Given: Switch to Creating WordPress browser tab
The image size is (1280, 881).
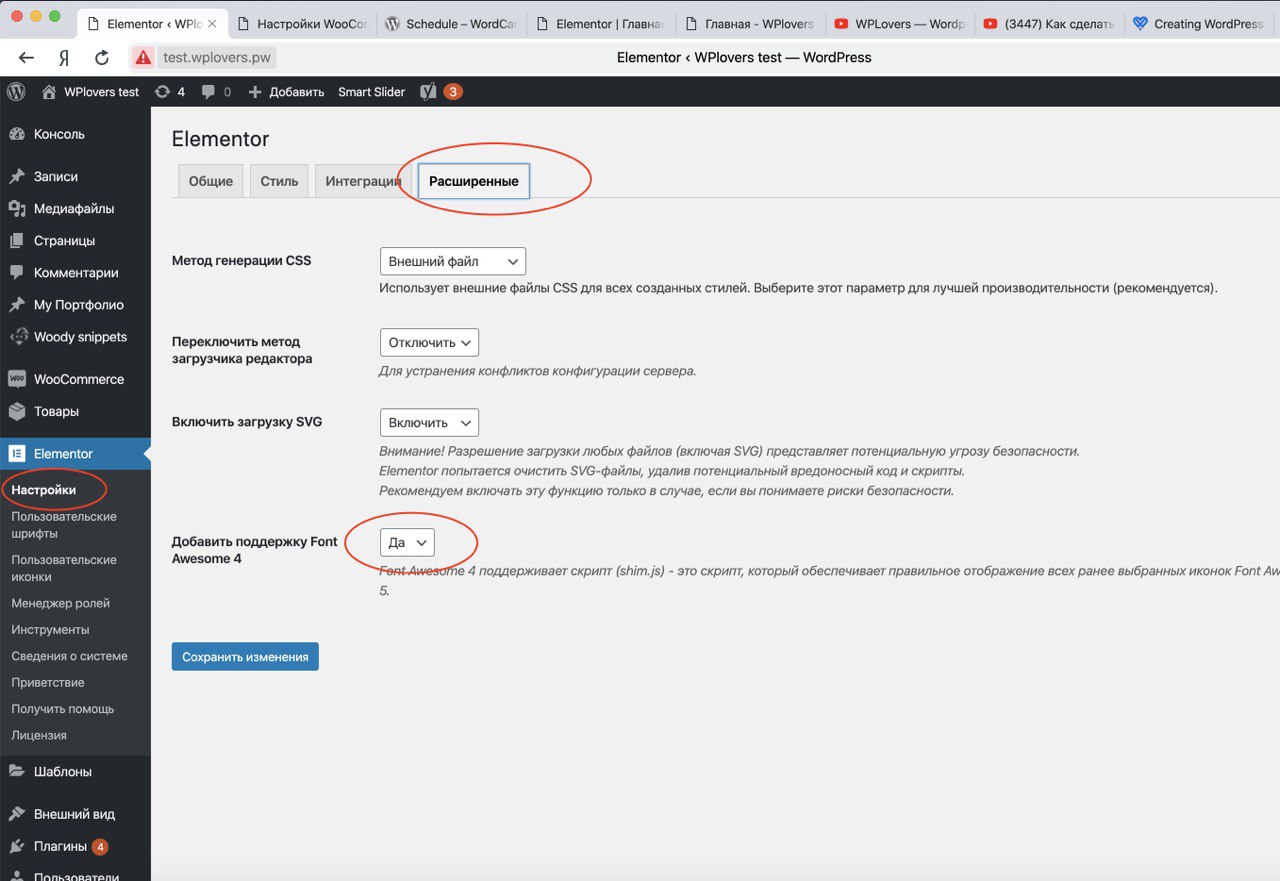Looking at the screenshot, I should (1199, 24).
